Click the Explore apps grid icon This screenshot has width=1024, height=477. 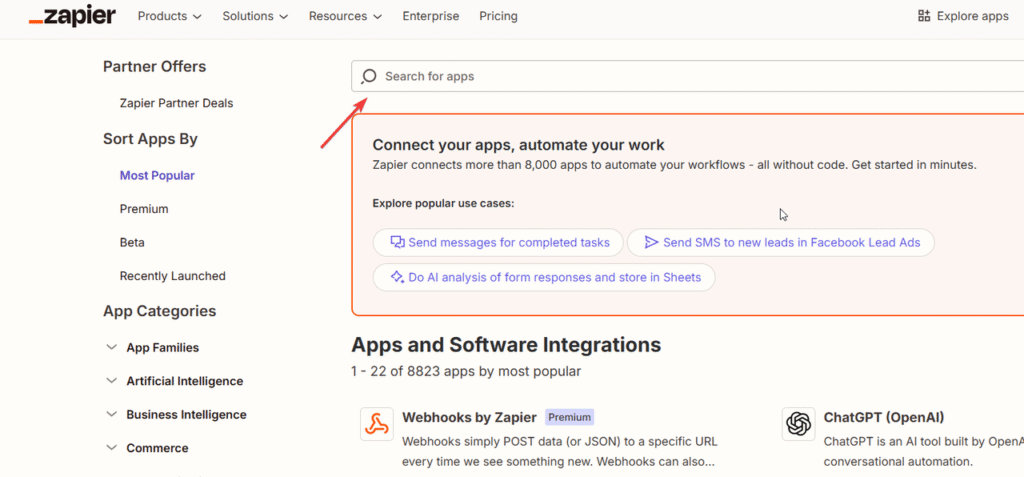click(923, 16)
